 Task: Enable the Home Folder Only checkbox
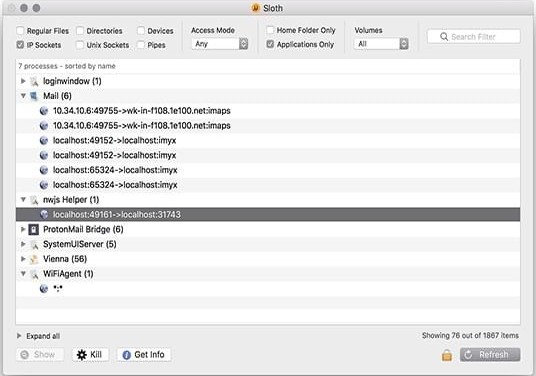coord(270,30)
